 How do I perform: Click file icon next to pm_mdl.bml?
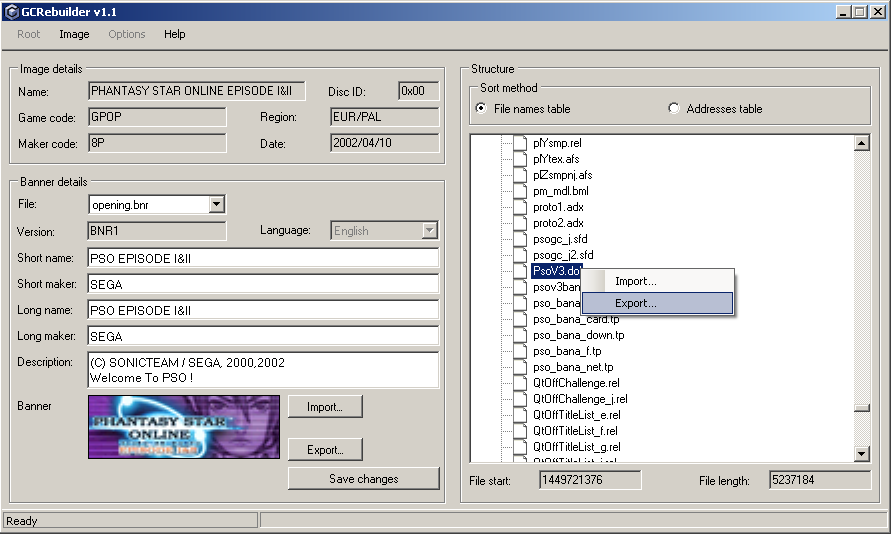click(x=520, y=191)
